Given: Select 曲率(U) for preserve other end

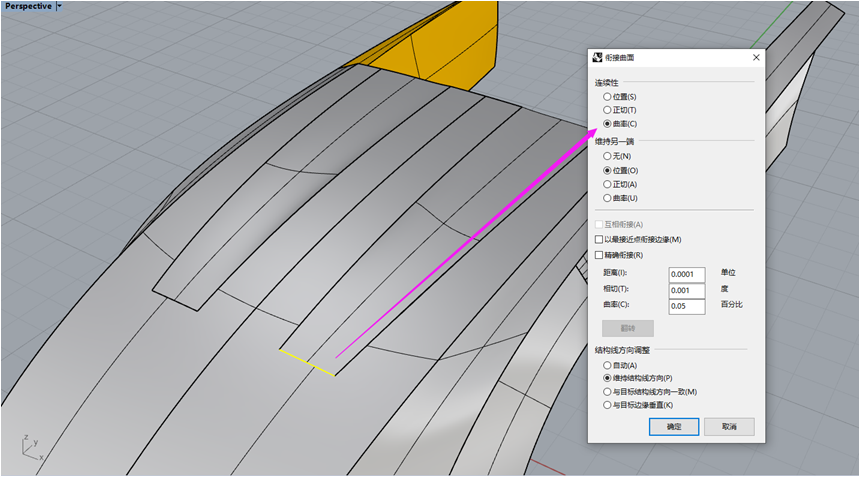Looking at the screenshot, I should click(x=607, y=198).
